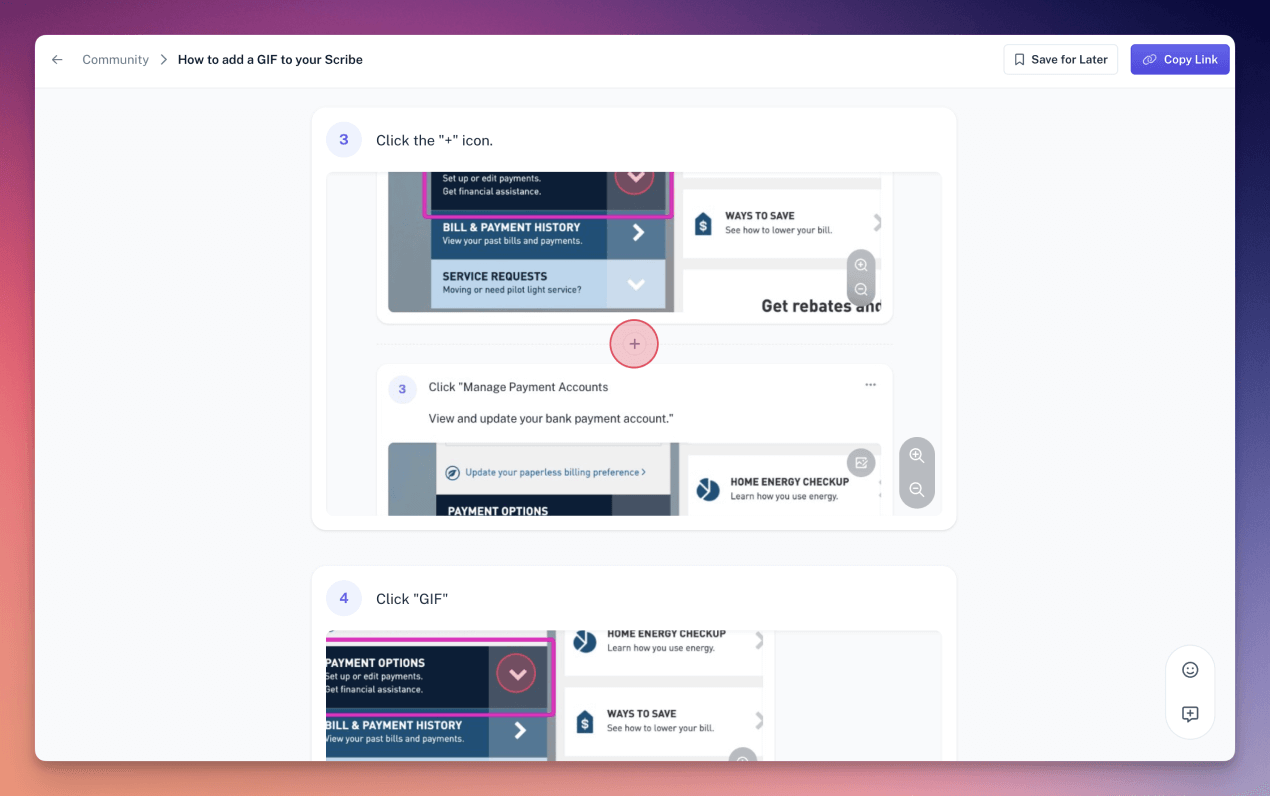Zoom out on the Manage Payment Accounts screenshot
Image resolution: width=1270 pixels, height=796 pixels.
916,489
